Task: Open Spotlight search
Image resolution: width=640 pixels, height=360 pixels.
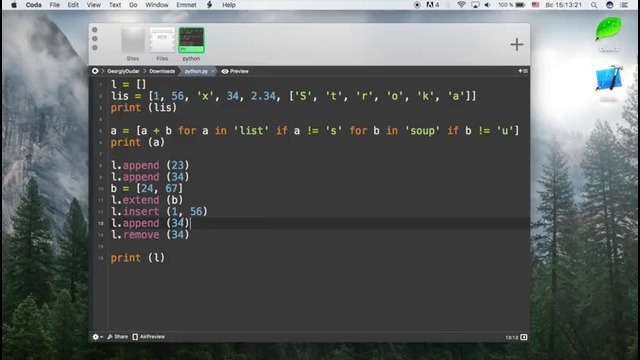Action: [x=594, y=5]
